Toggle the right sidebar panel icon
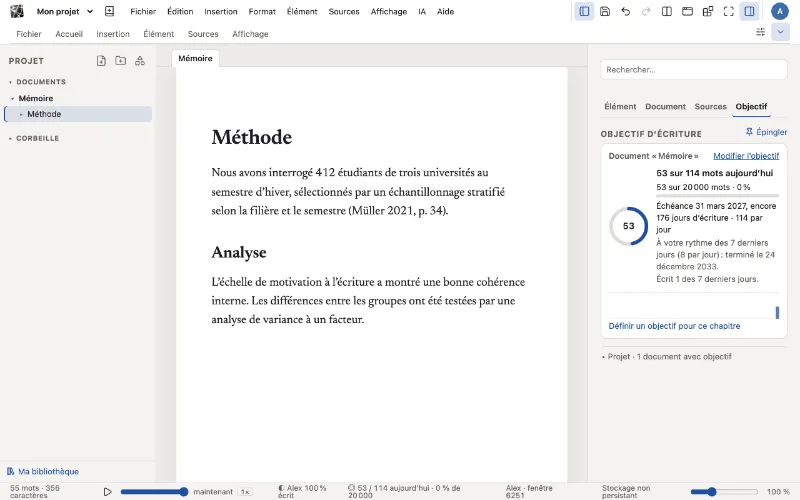This screenshot has width=800, height=500. coord(749,11)
